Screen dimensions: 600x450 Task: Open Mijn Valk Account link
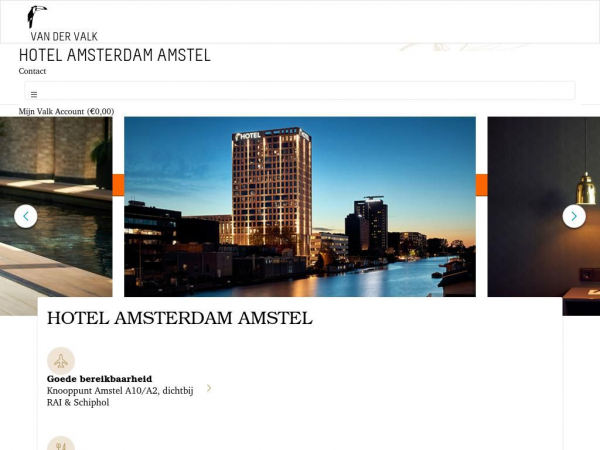(x=66, y=111)
